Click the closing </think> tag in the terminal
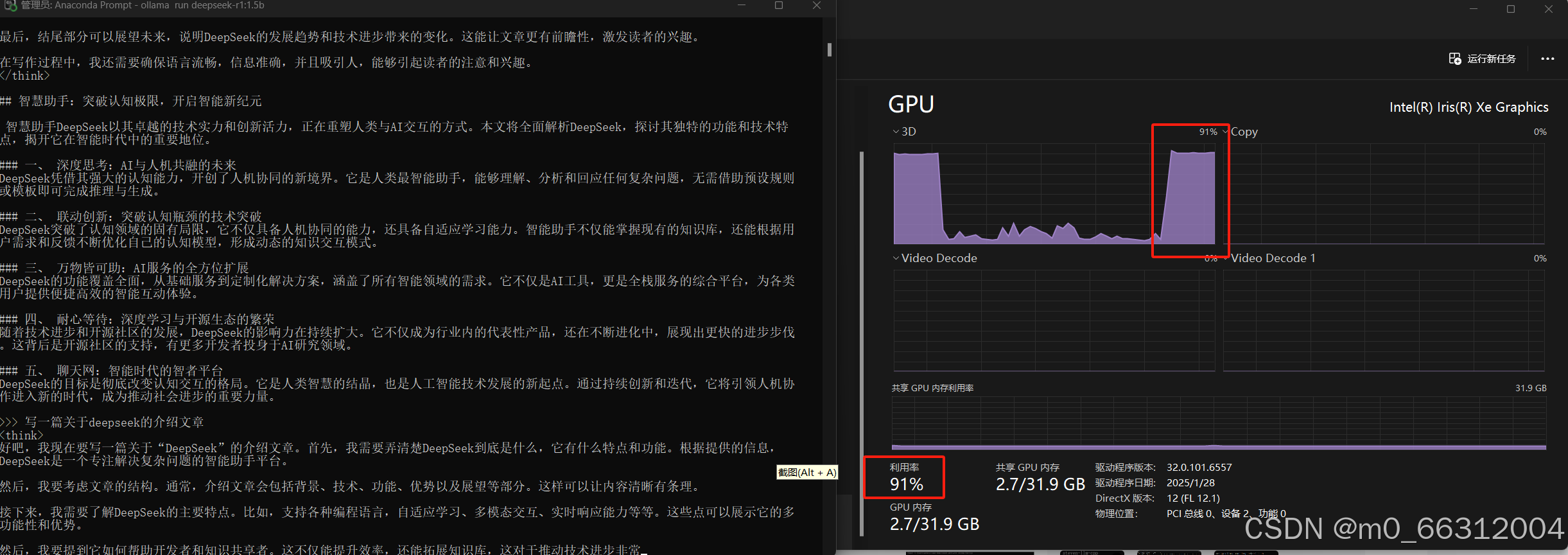1568x555 pixels. 25,76
